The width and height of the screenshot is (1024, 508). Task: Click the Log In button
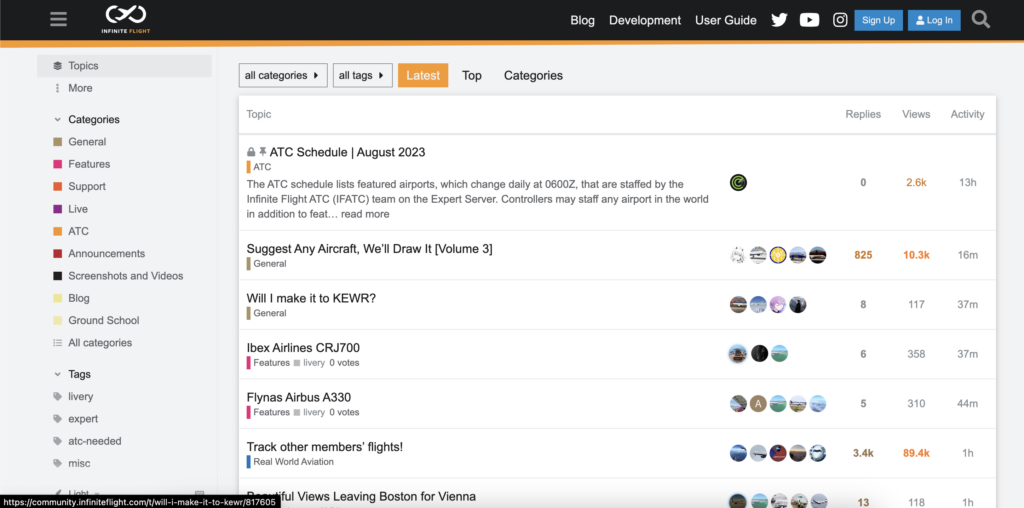[x=934, y=20]
